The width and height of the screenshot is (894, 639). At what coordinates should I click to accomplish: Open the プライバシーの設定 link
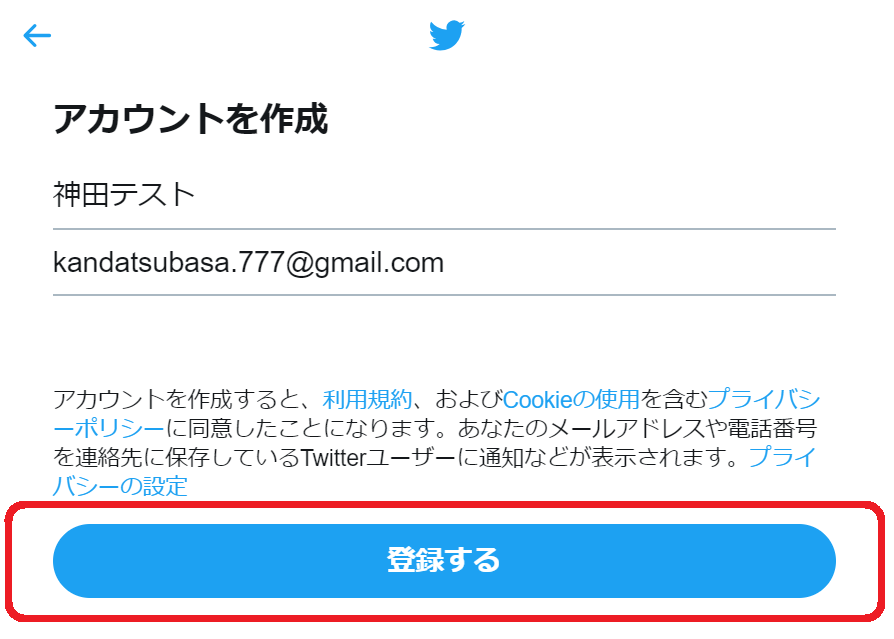(120, 486)
